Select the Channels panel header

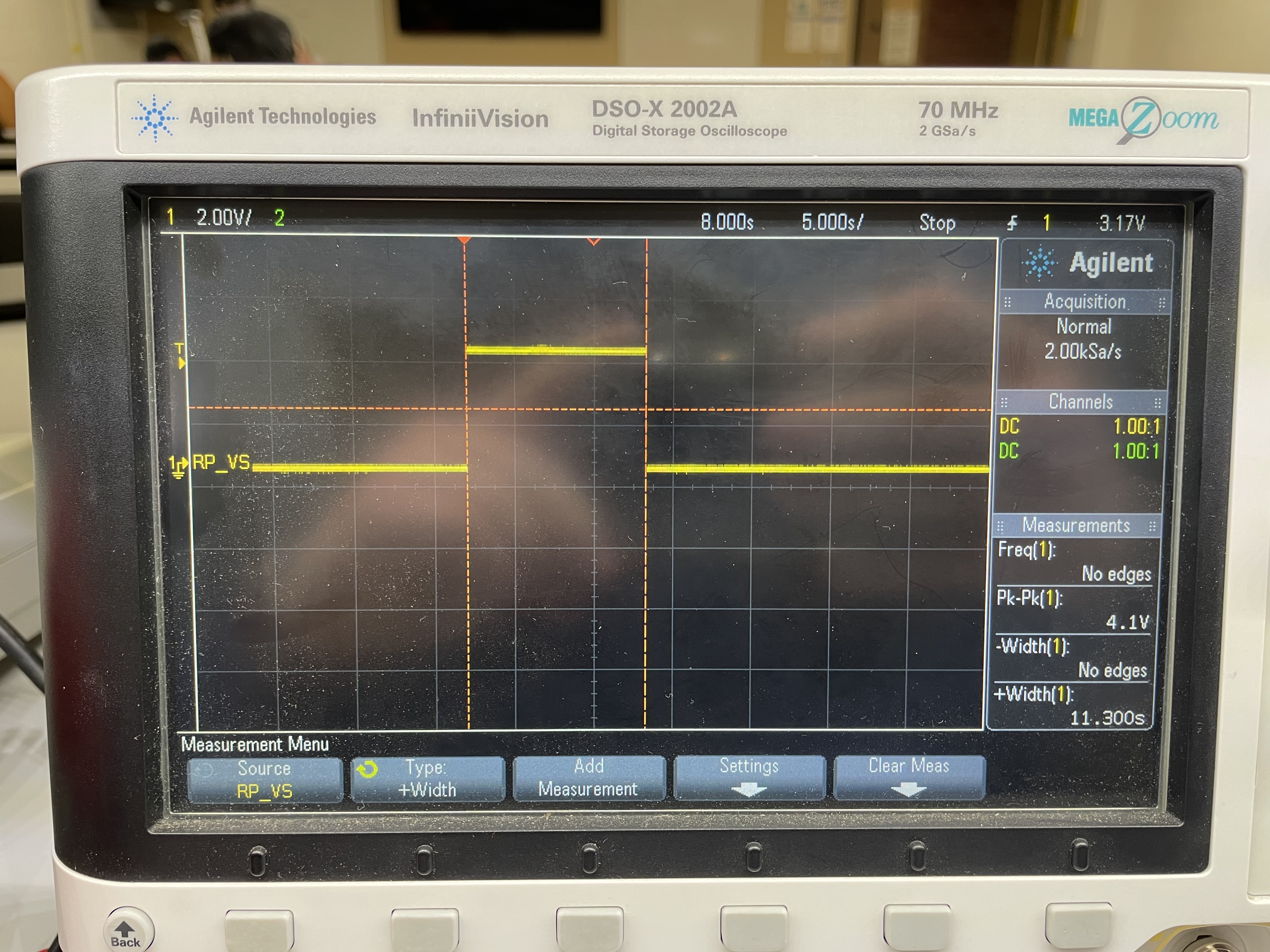click(1081, 402)
